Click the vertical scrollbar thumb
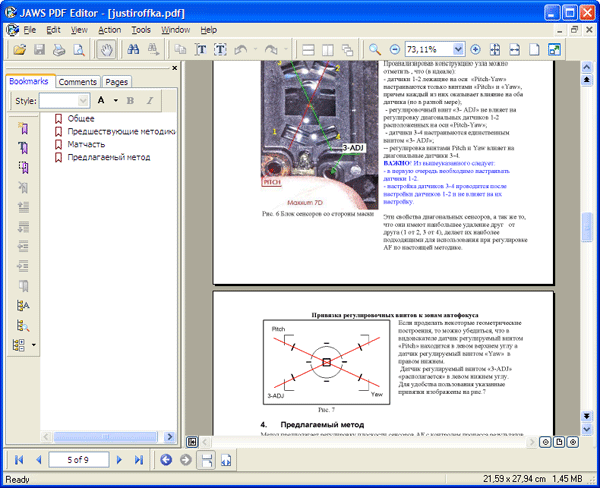The height and width of the screenshot is (488, 600). pos(587,227)
